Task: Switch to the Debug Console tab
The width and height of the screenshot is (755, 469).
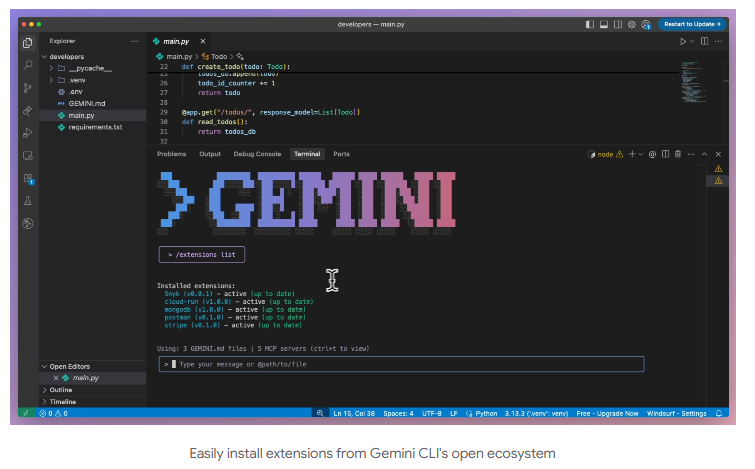Action: (257, 154)
